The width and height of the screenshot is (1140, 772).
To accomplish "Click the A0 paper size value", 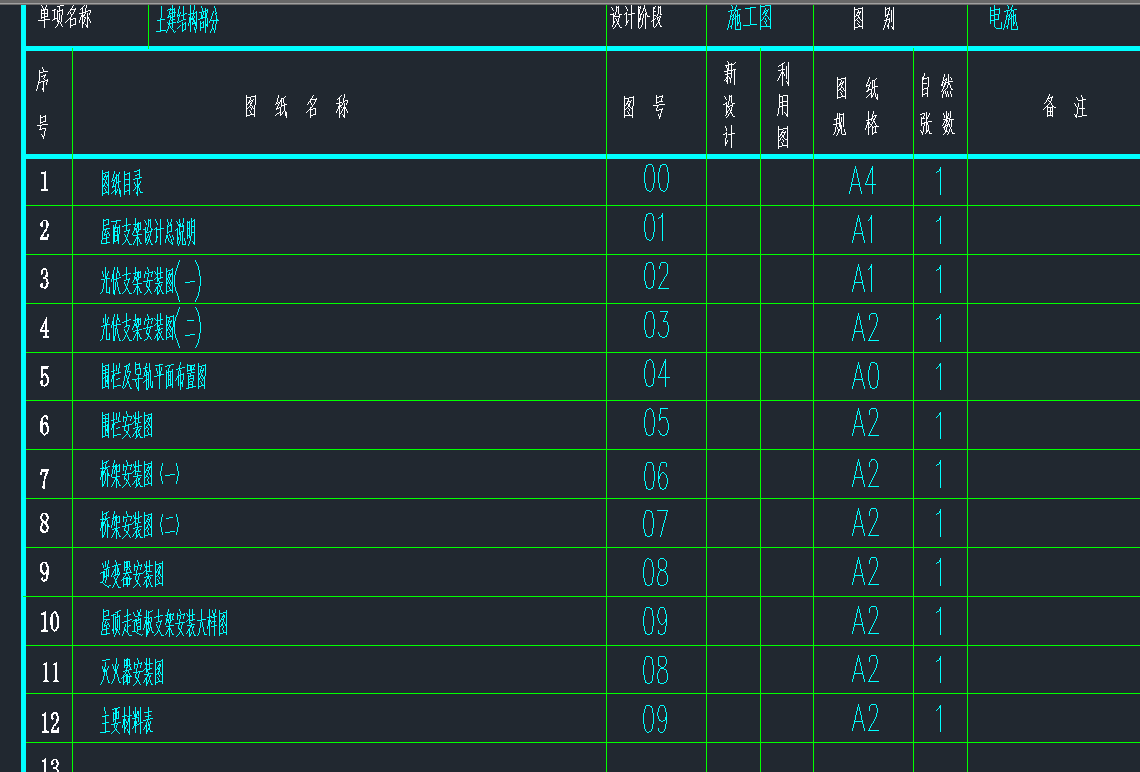I will coord(865,377).
